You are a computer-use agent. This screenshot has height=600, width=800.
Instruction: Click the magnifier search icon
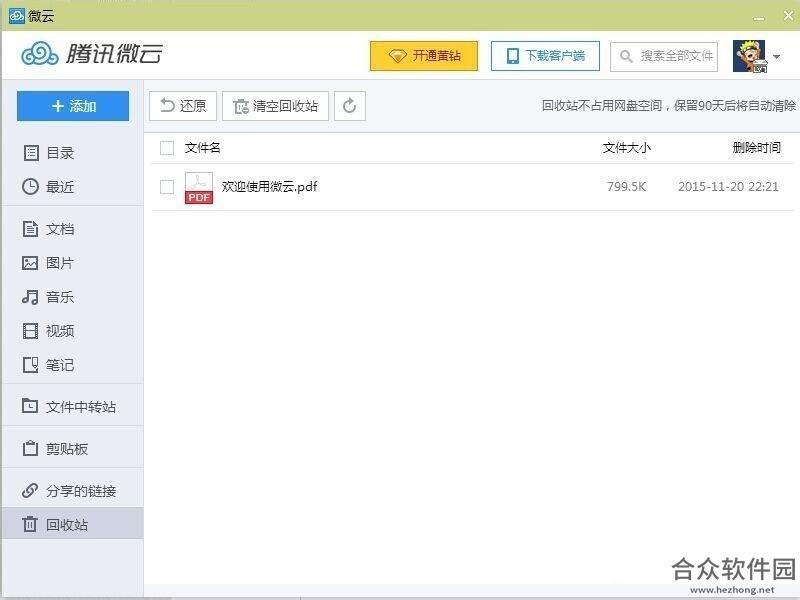coord(626,56)
